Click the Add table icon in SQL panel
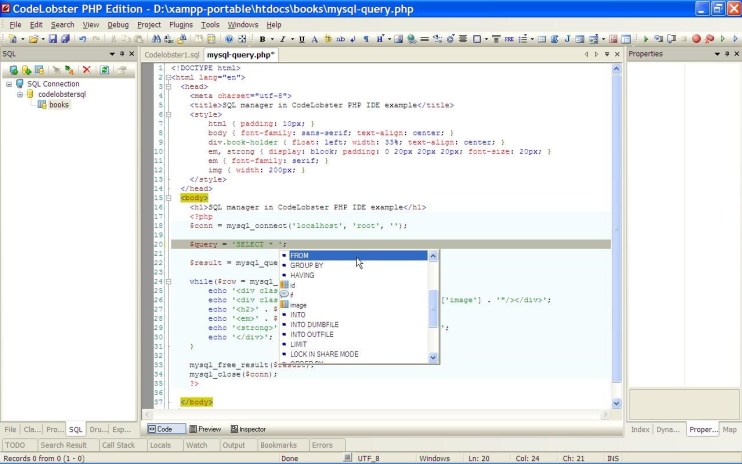The height and width of the screenshot is (464, 742). pos(39,70)
